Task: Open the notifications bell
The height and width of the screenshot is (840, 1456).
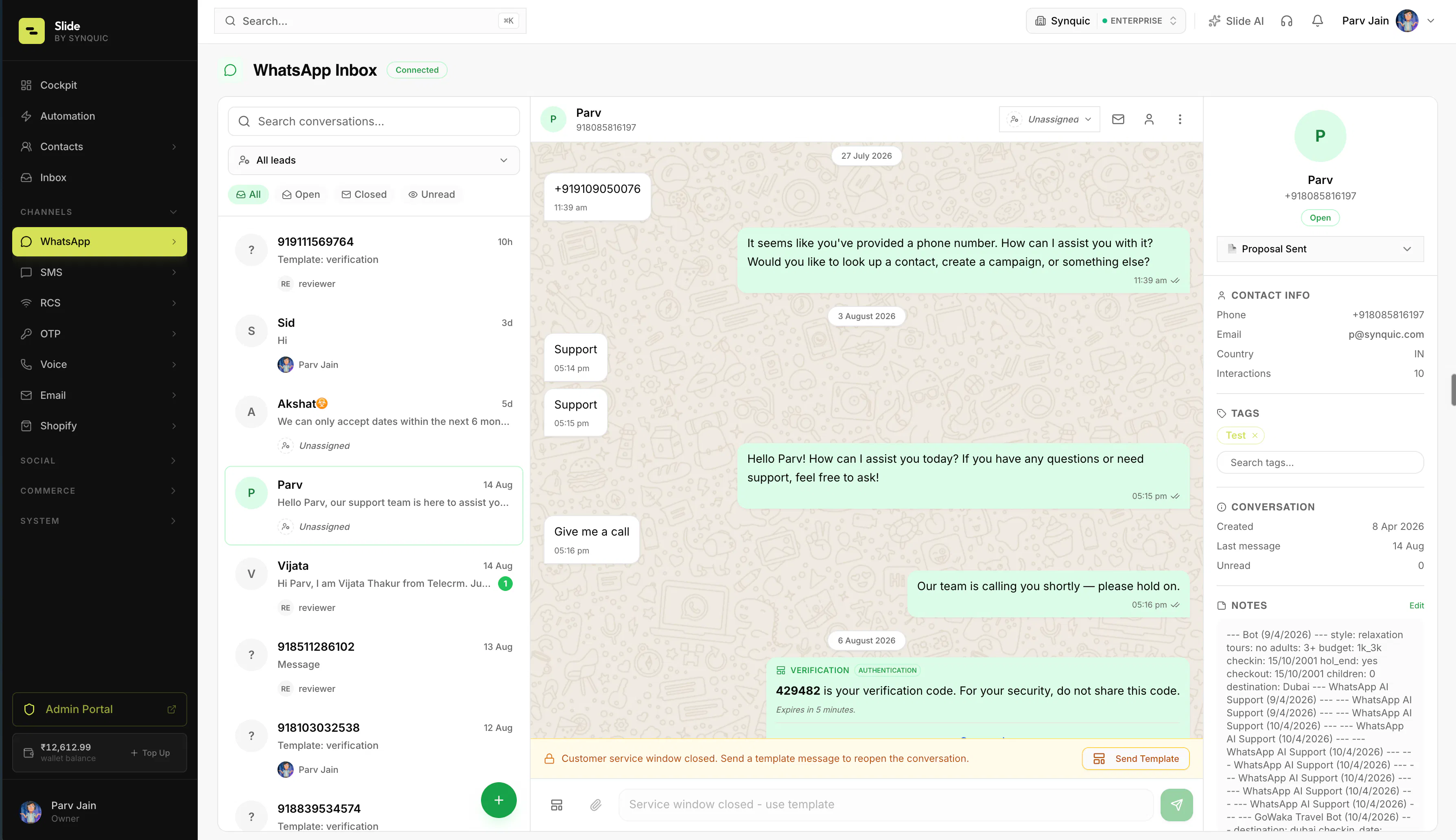Action: point(1317,21)
